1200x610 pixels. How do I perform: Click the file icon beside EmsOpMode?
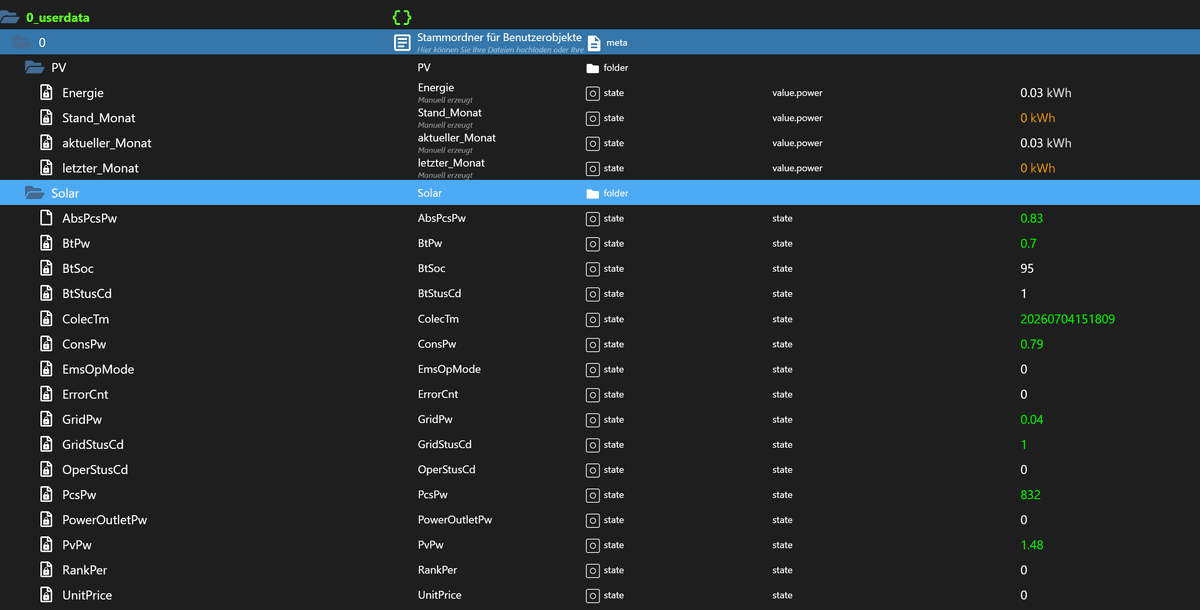(46, 369)
